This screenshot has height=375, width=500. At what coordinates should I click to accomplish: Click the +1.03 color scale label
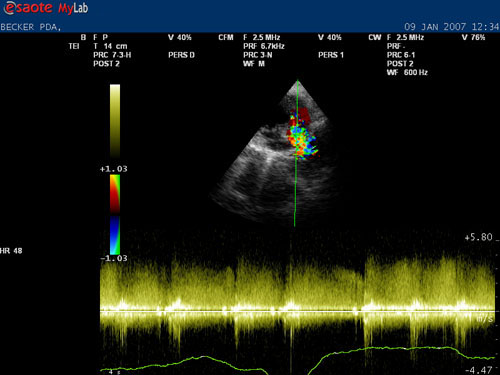[113, 169]
